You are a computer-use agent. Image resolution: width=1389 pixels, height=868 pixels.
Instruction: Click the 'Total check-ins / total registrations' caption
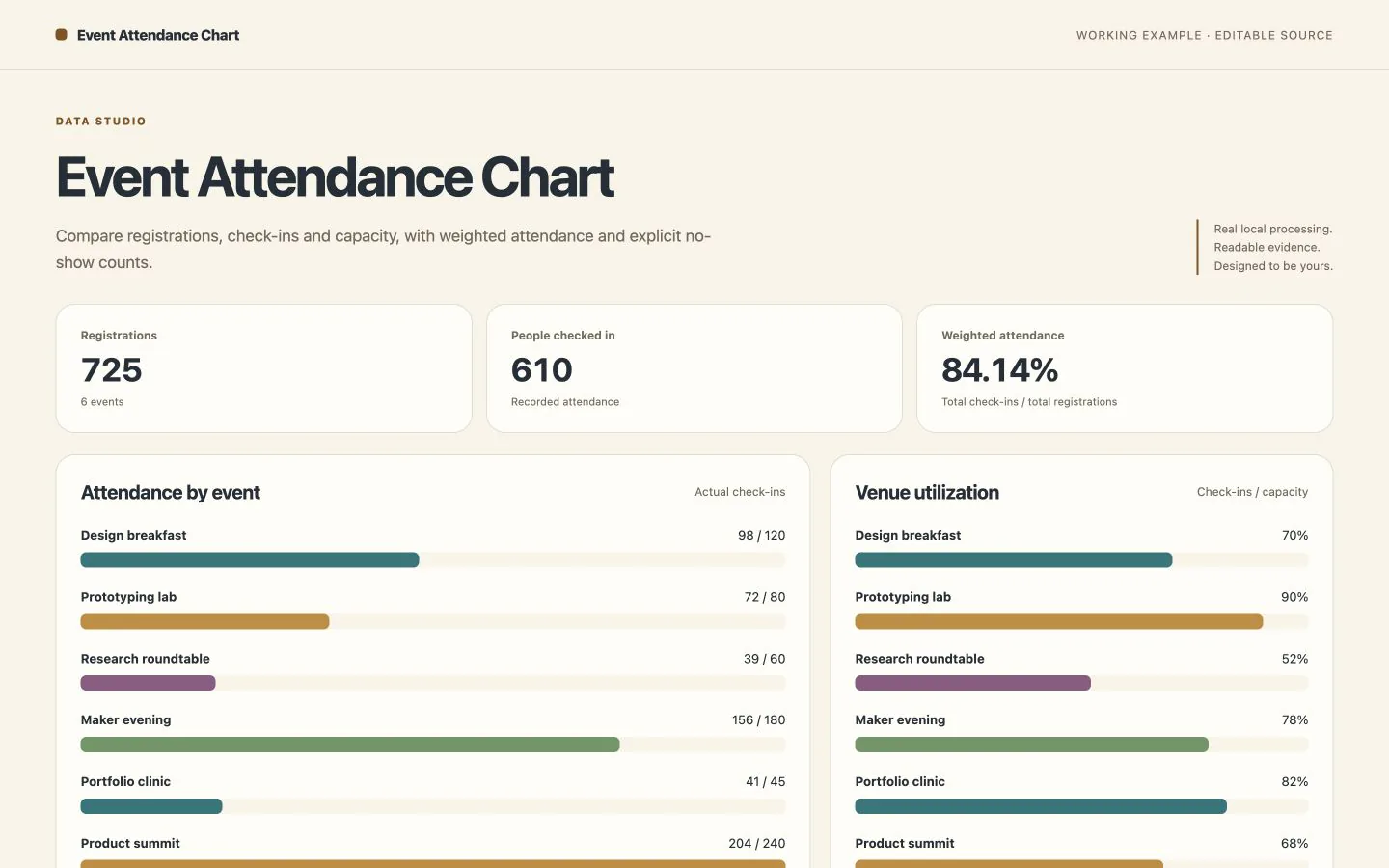pos(1029,402)
